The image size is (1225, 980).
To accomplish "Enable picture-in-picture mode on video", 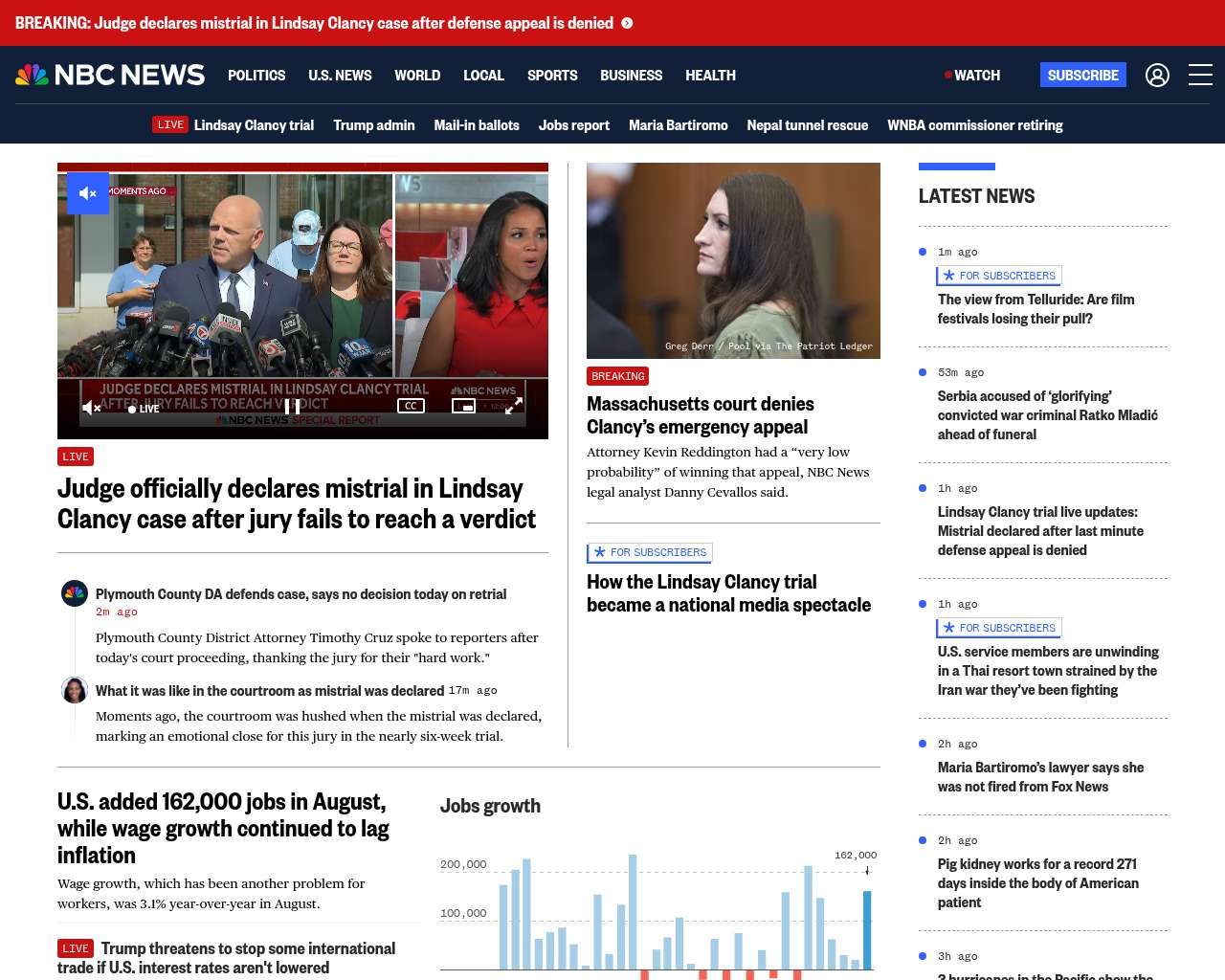I will click(463, 406).
